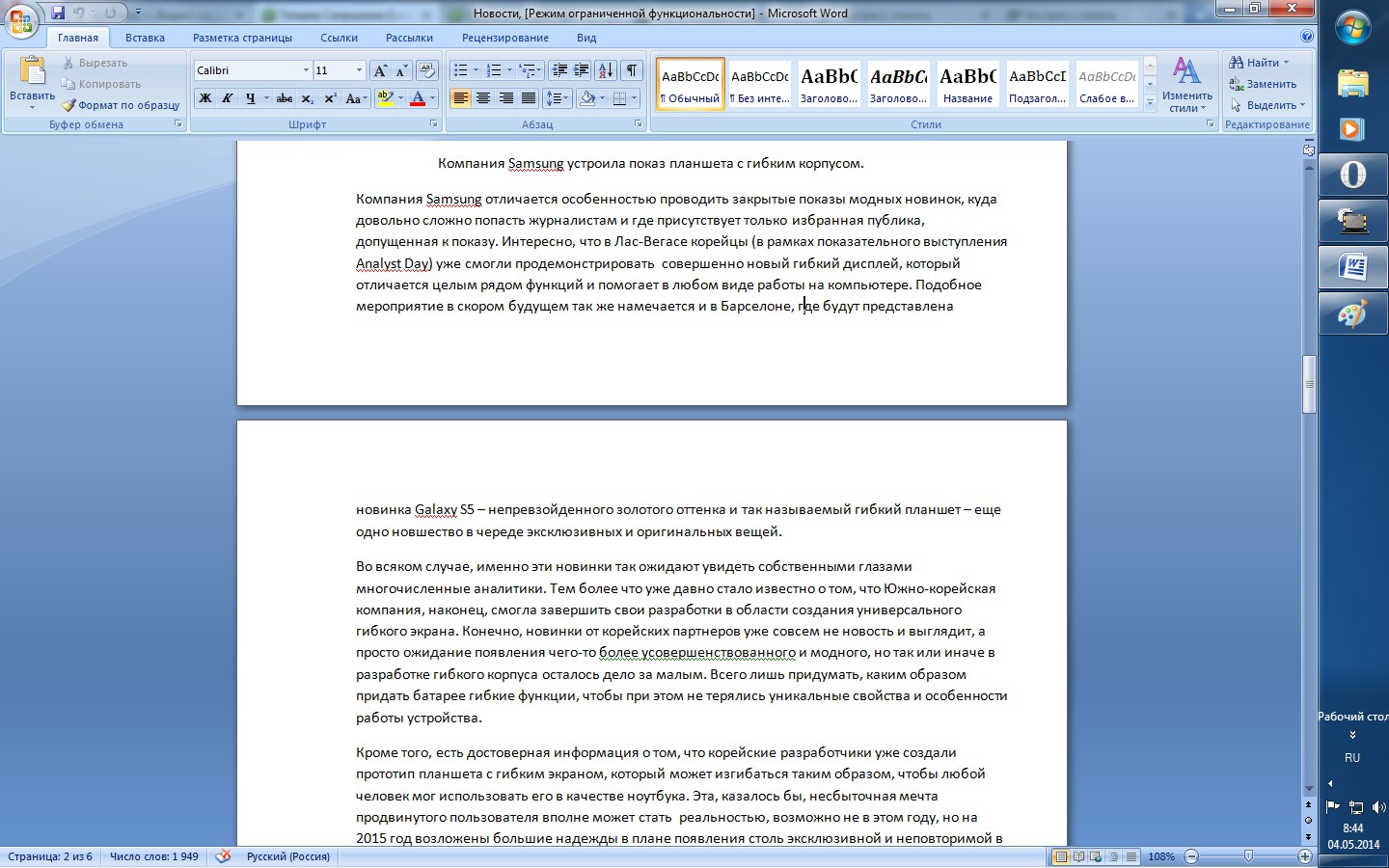This screenshot has height=868, width=1389.
Task: Click the word count Число слов: 1 949
Action: [154, 856]
